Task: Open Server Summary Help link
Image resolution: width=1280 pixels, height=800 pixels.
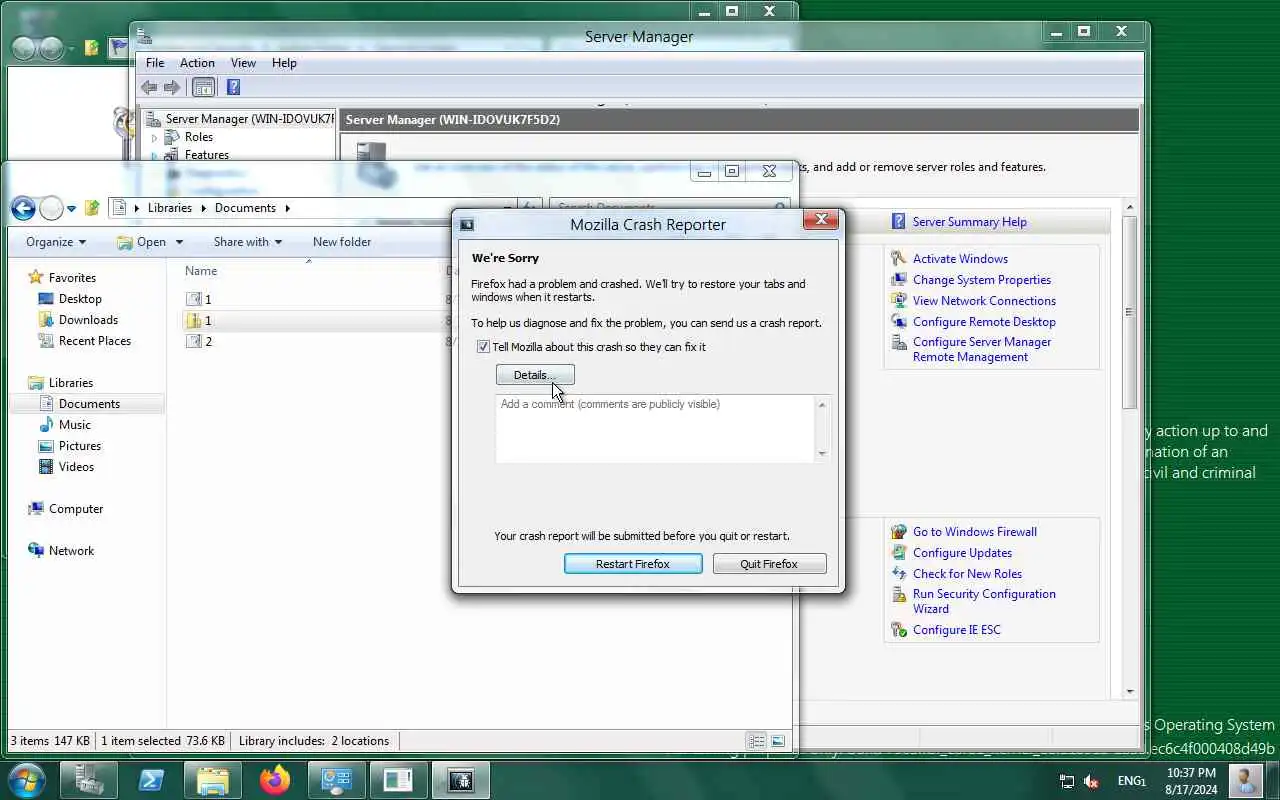Action: coord(969,222)
